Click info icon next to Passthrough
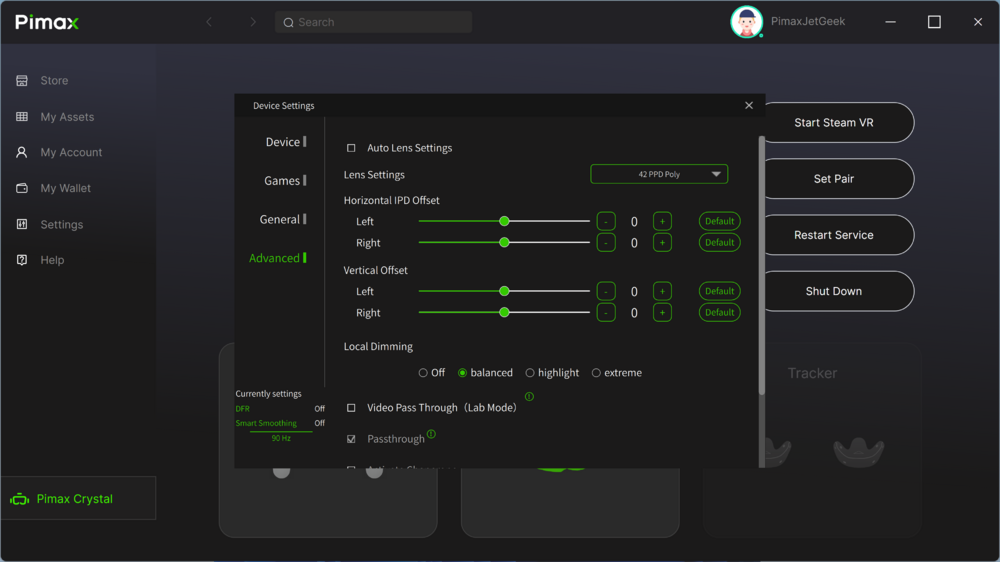The image size is (1000, 562). 431,434
